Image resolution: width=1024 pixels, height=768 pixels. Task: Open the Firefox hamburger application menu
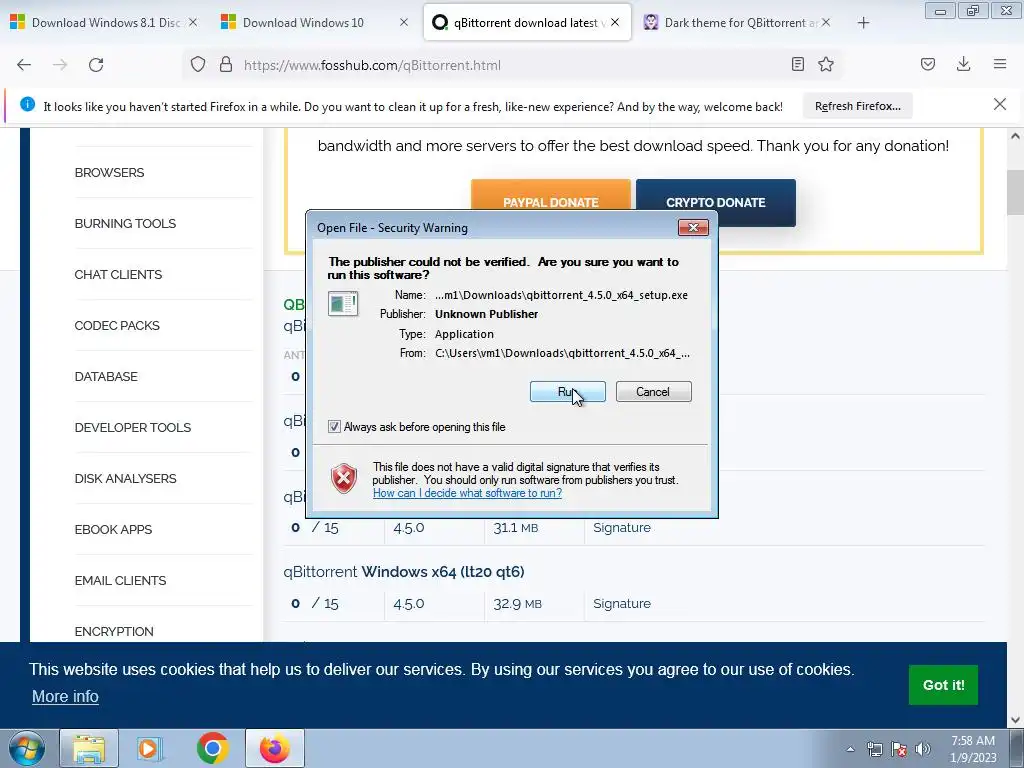(1000, 64)
